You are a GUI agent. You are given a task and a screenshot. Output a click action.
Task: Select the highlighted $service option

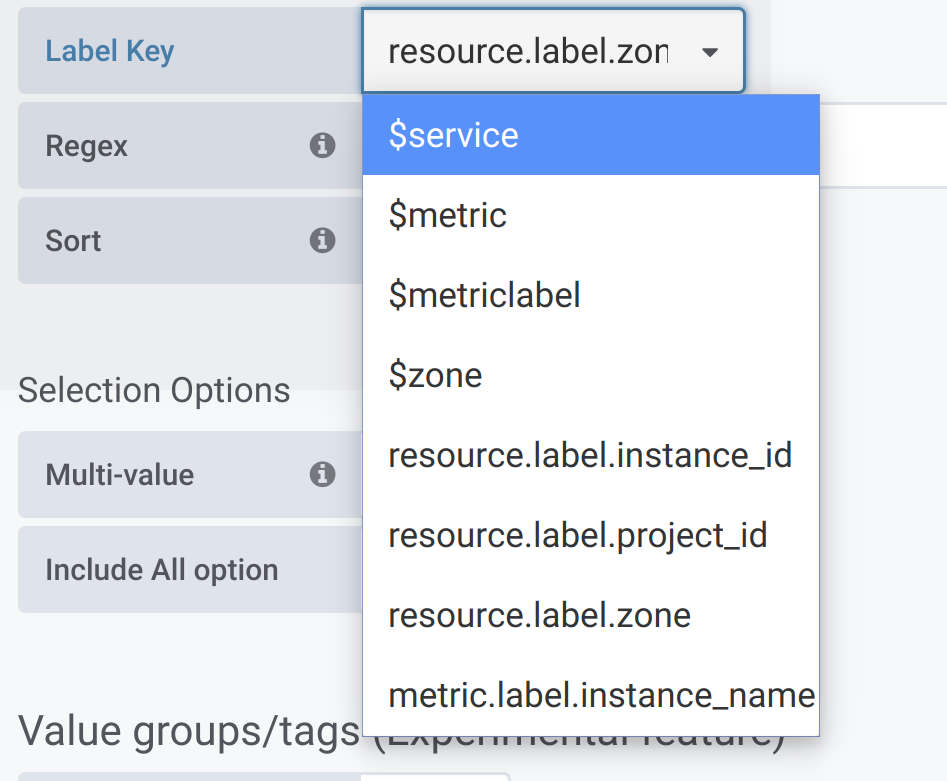point(453,134)
